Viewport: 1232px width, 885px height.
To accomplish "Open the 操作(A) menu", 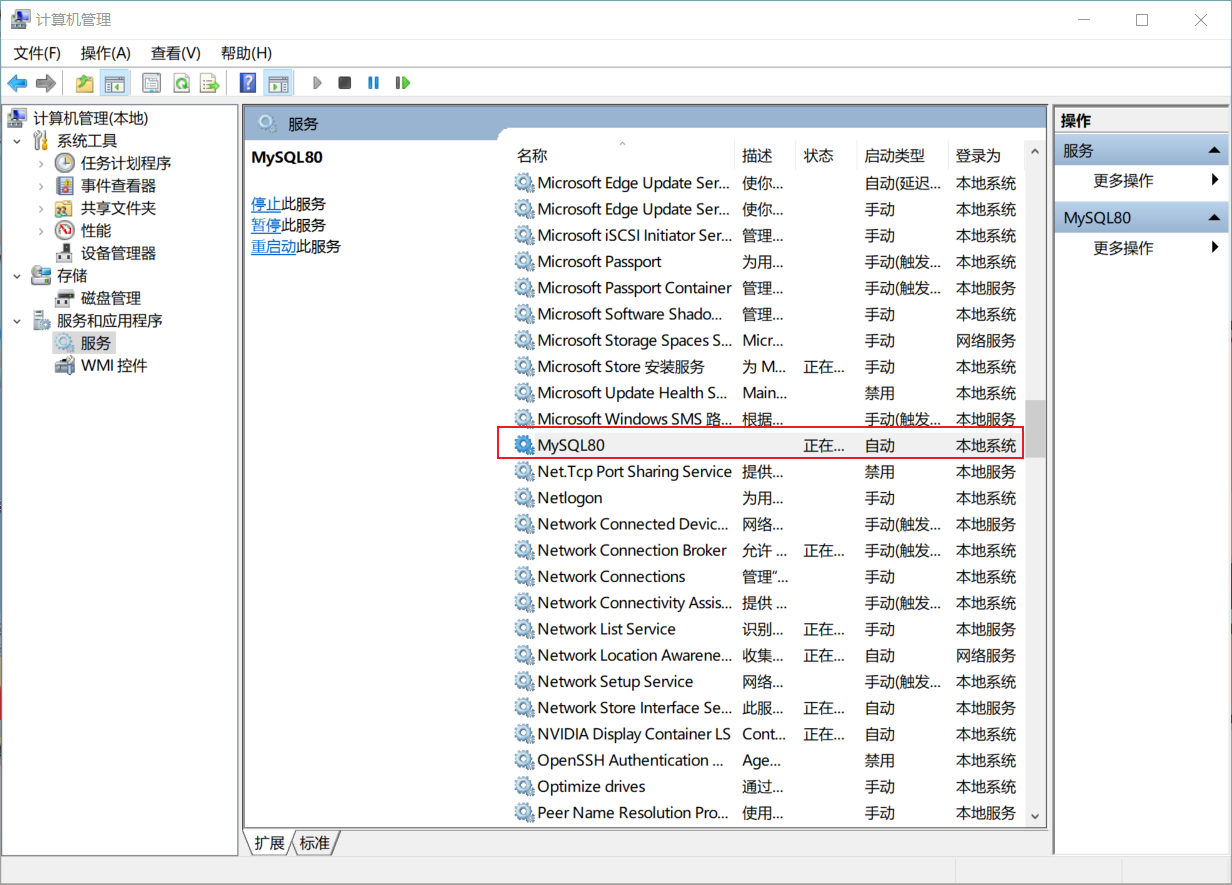I will tap(106, 53).
